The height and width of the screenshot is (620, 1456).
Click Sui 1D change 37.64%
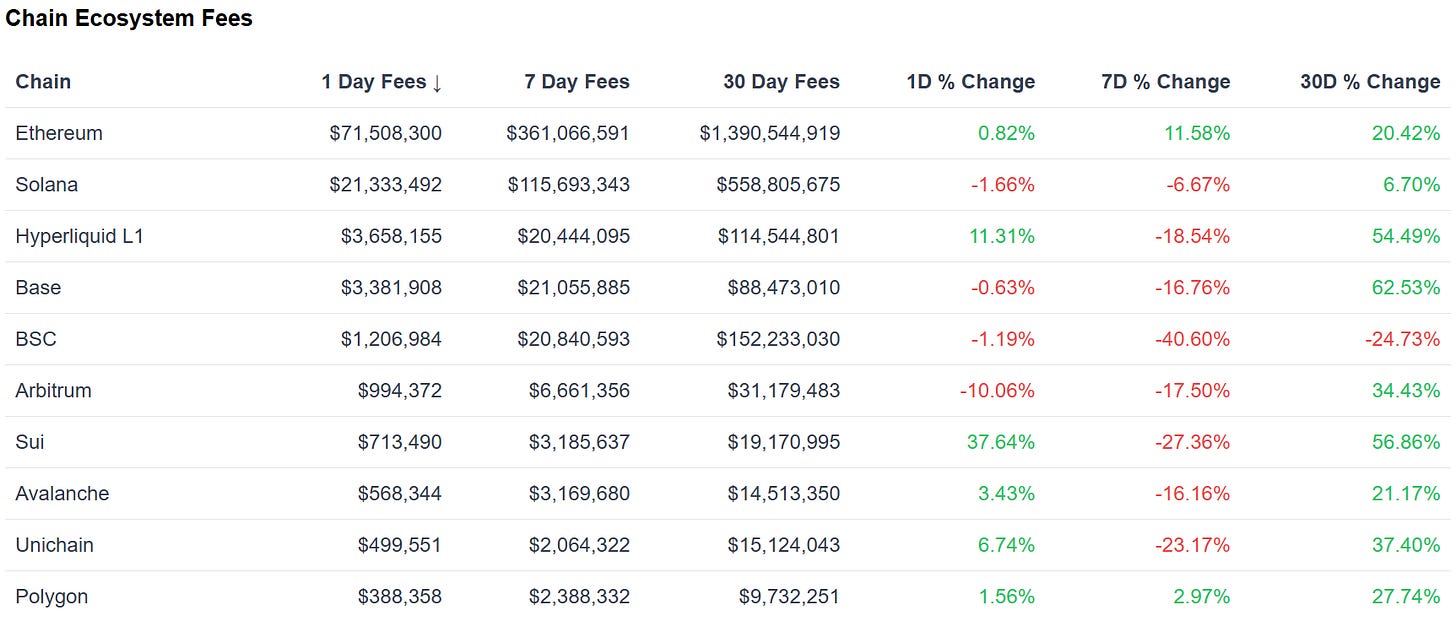tap(1001, 443)
